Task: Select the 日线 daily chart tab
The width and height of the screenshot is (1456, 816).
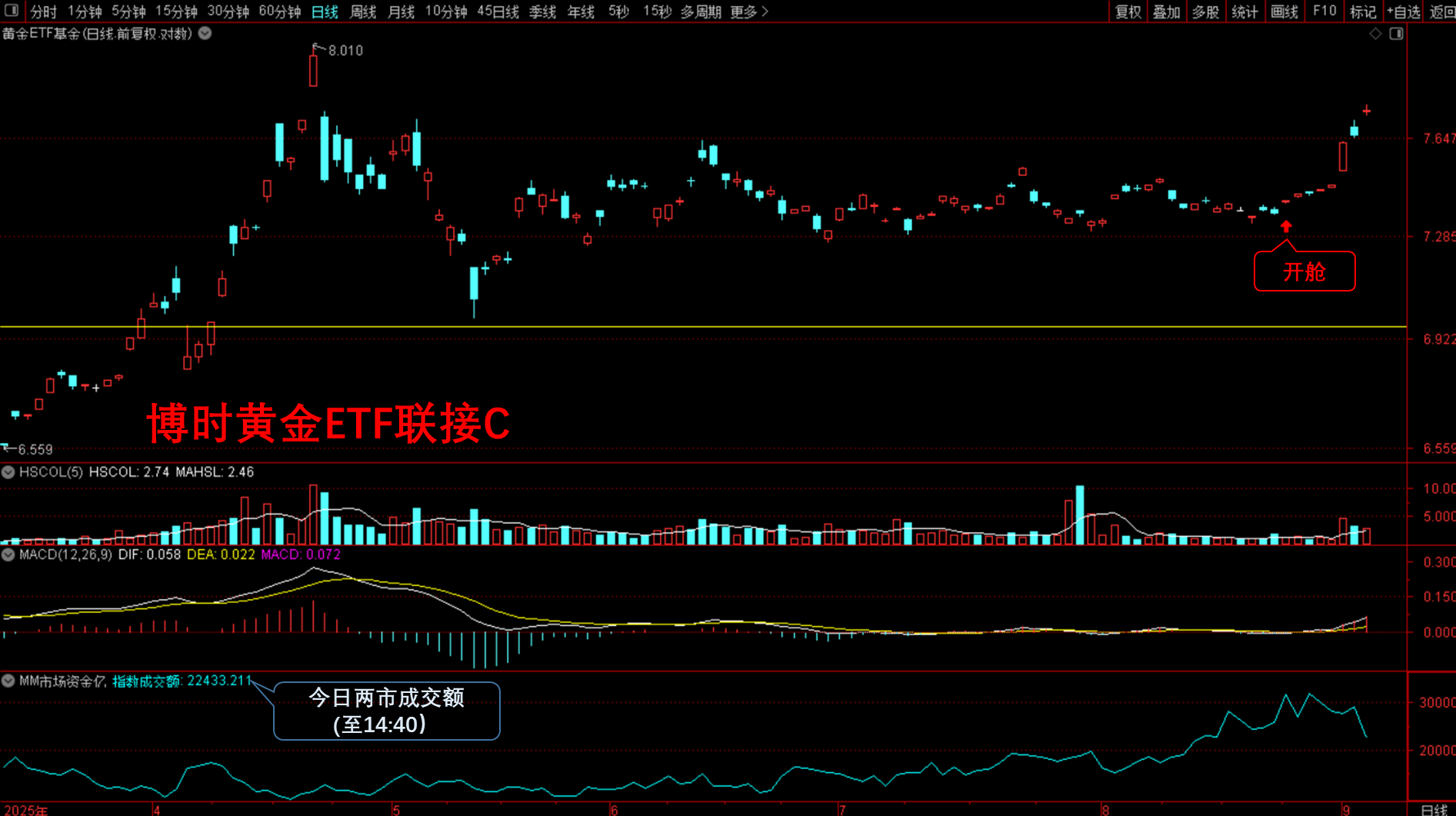Action: tap(325, 12)
